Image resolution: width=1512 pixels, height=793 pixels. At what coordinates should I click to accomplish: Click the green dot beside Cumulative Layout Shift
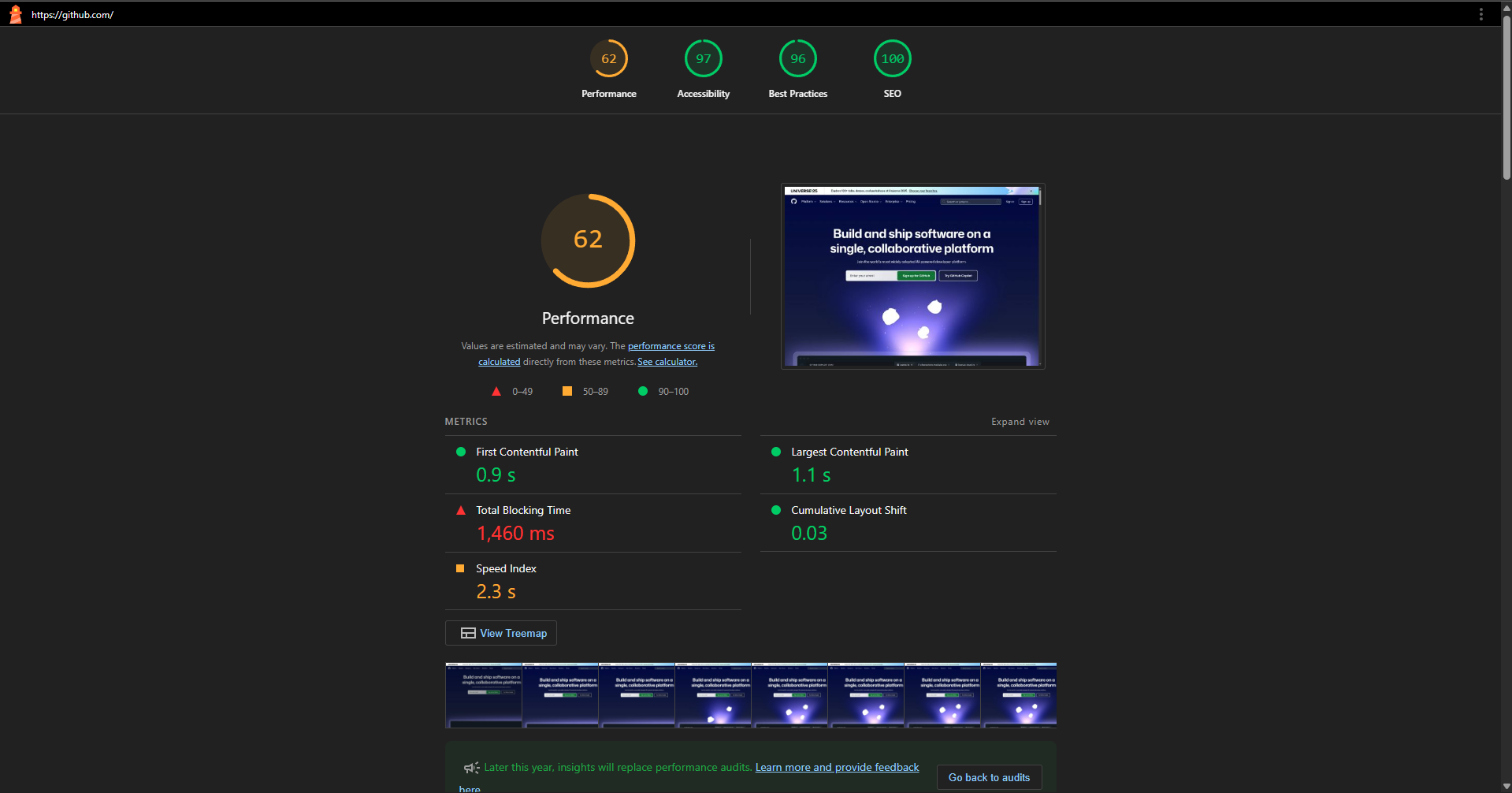(x=776, y=510)
